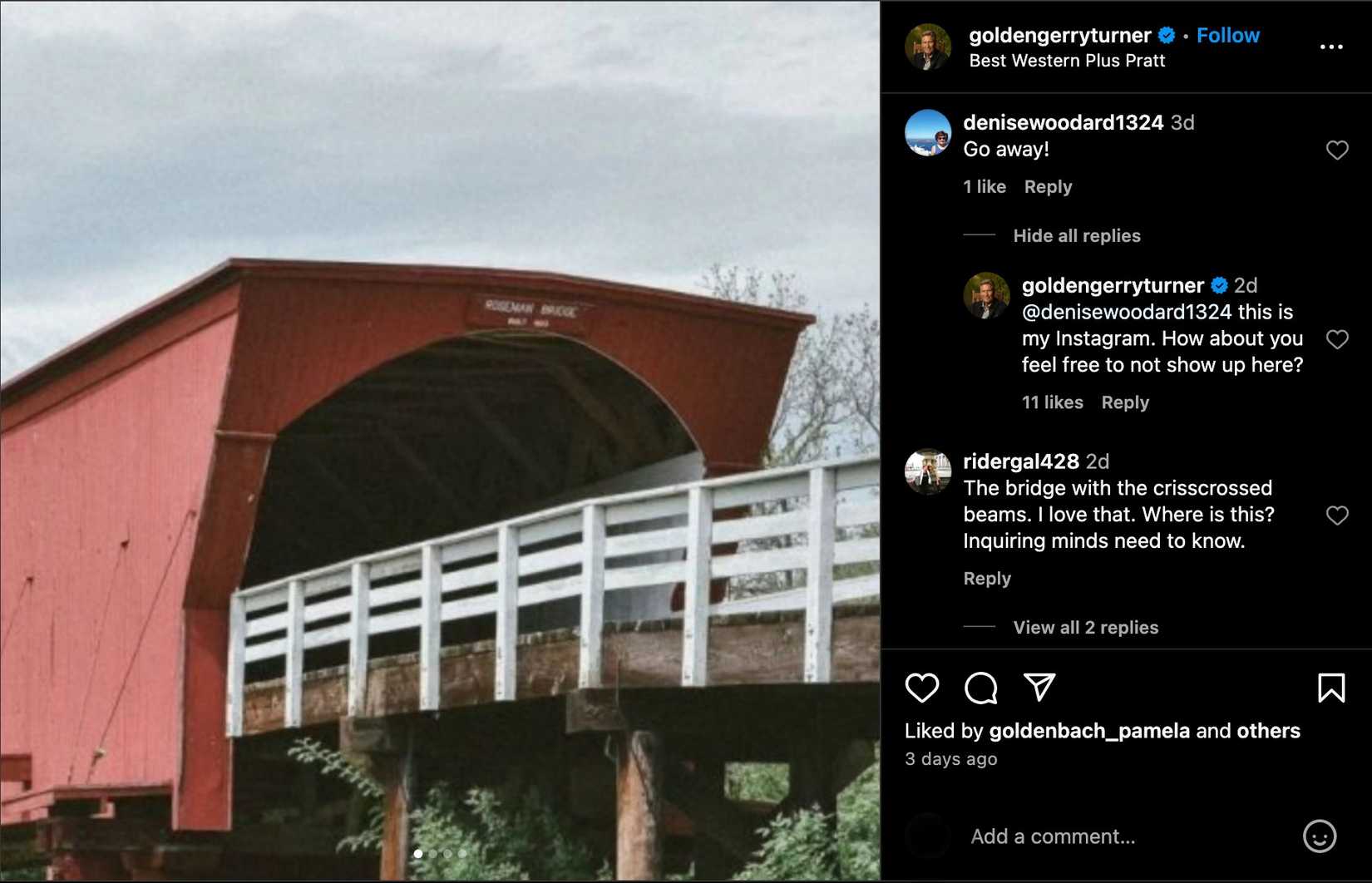Open comments via the speech bubble icon

(x=980, y=688)
